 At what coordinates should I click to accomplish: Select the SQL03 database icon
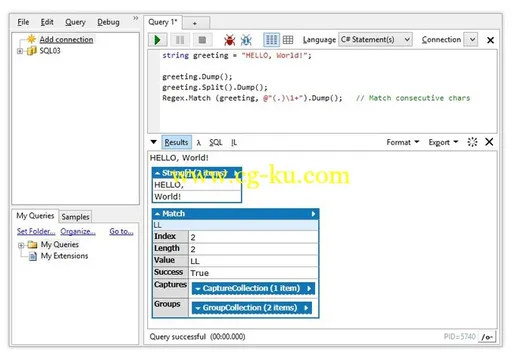[32, 51]
